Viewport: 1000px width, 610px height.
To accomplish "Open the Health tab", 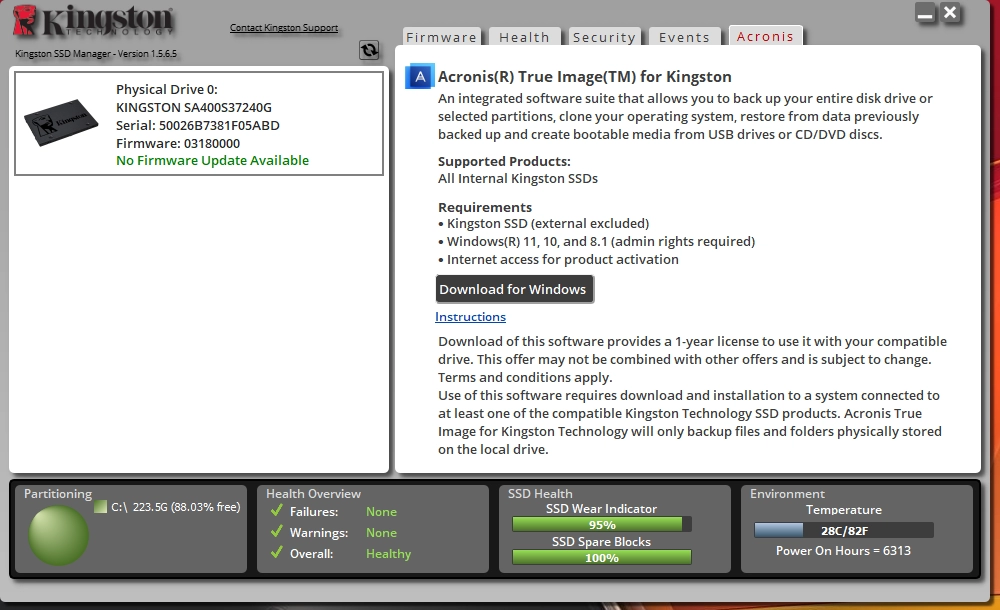I will [524, 37].
